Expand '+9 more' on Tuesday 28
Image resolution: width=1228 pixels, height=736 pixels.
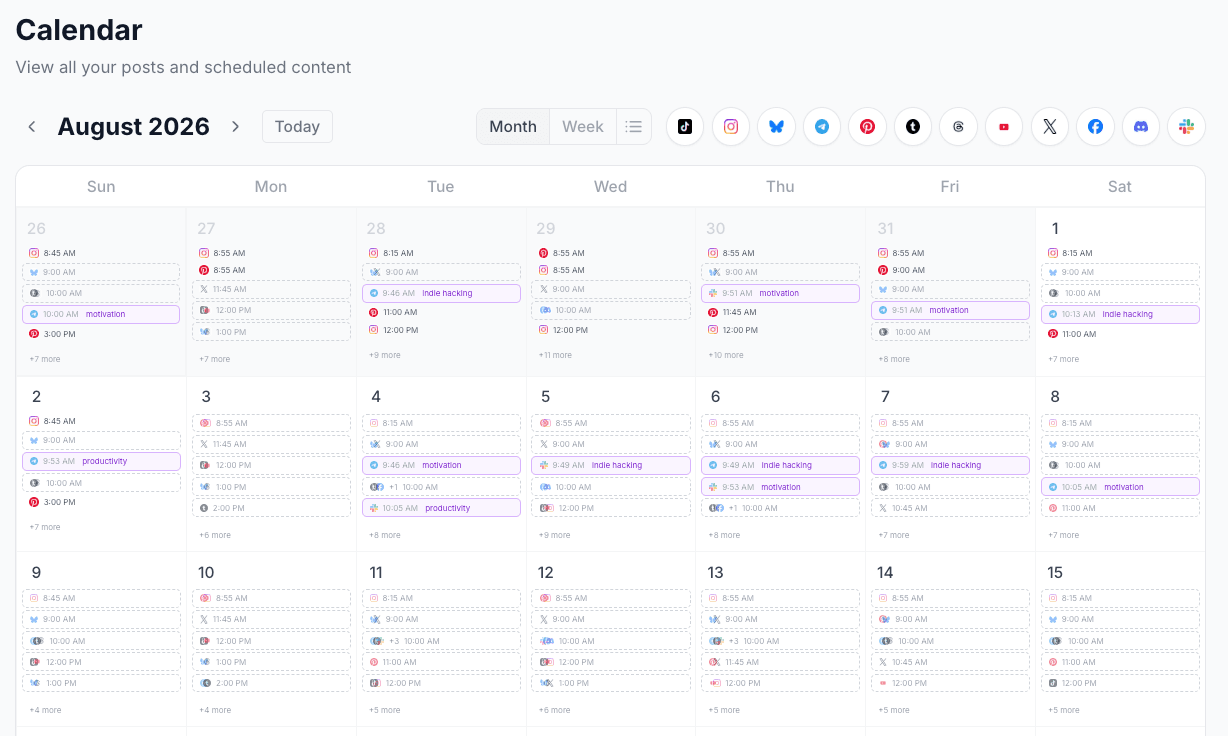click(x=385, y=355)
